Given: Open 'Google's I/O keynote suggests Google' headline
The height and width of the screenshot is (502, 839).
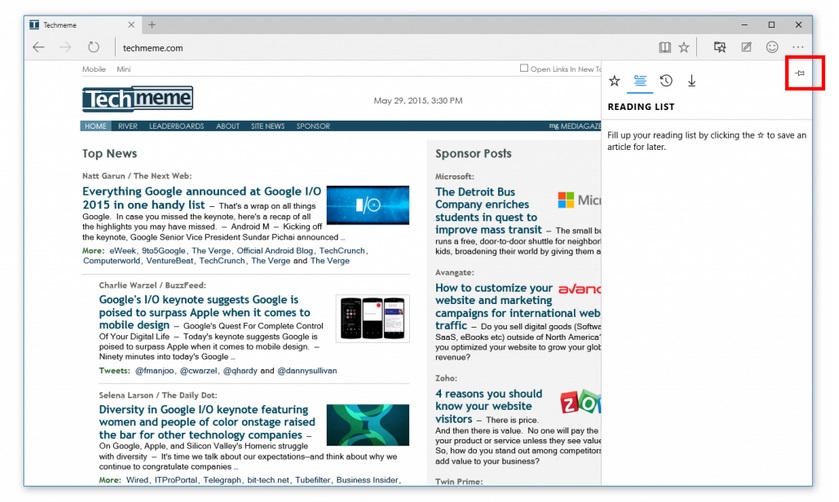Looking at the screenshot, I should pos(204,313).
